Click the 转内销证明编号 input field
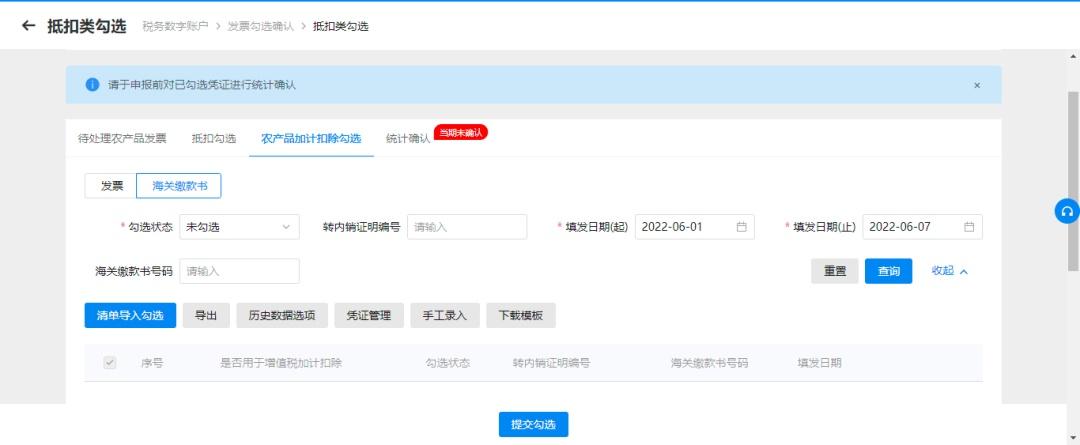This screenshot has width=1080, height=445. click(x=467, y=227)
